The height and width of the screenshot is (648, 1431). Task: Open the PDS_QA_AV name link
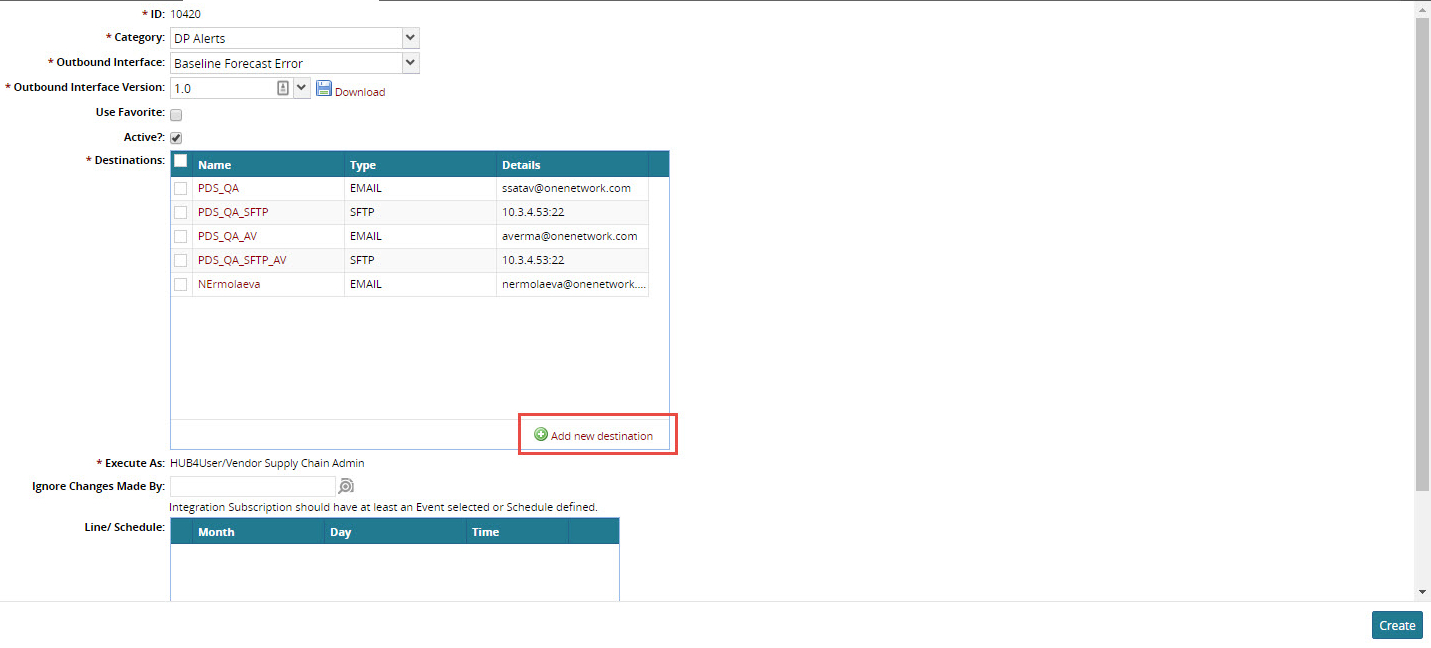point(226,236)
